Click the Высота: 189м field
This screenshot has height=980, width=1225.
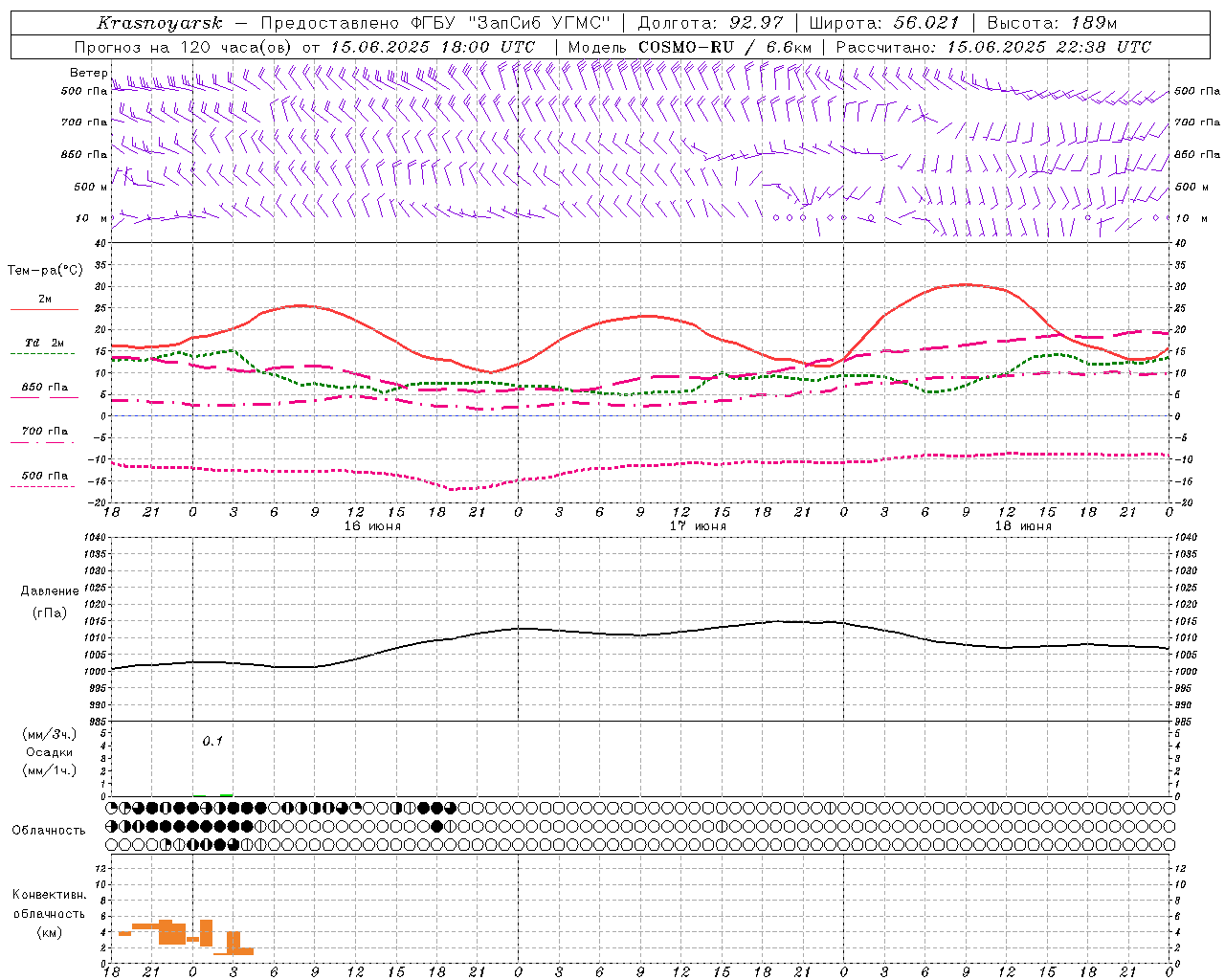pos(1052,23)
